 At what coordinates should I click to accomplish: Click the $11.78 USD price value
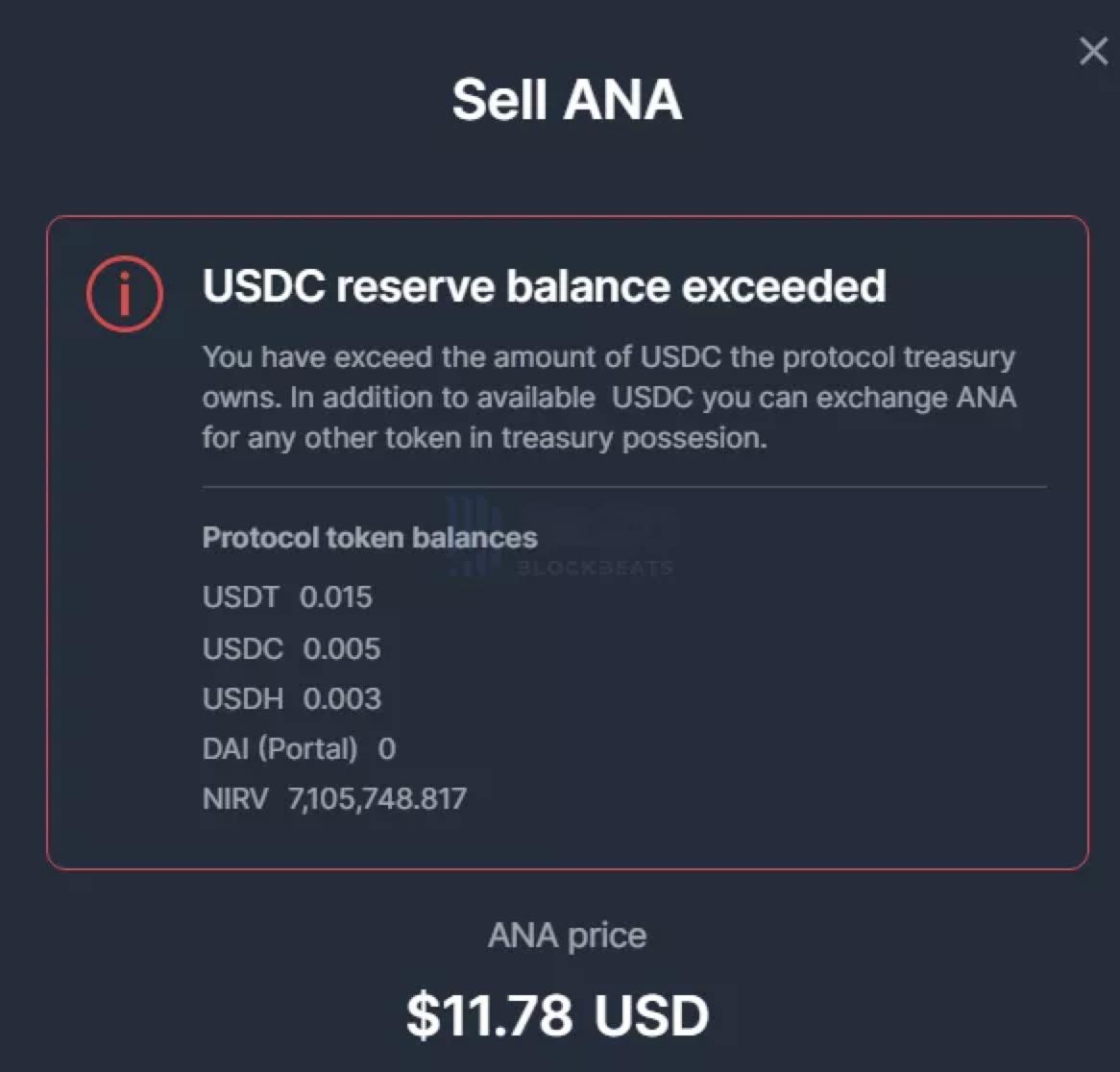(557, 1015)
